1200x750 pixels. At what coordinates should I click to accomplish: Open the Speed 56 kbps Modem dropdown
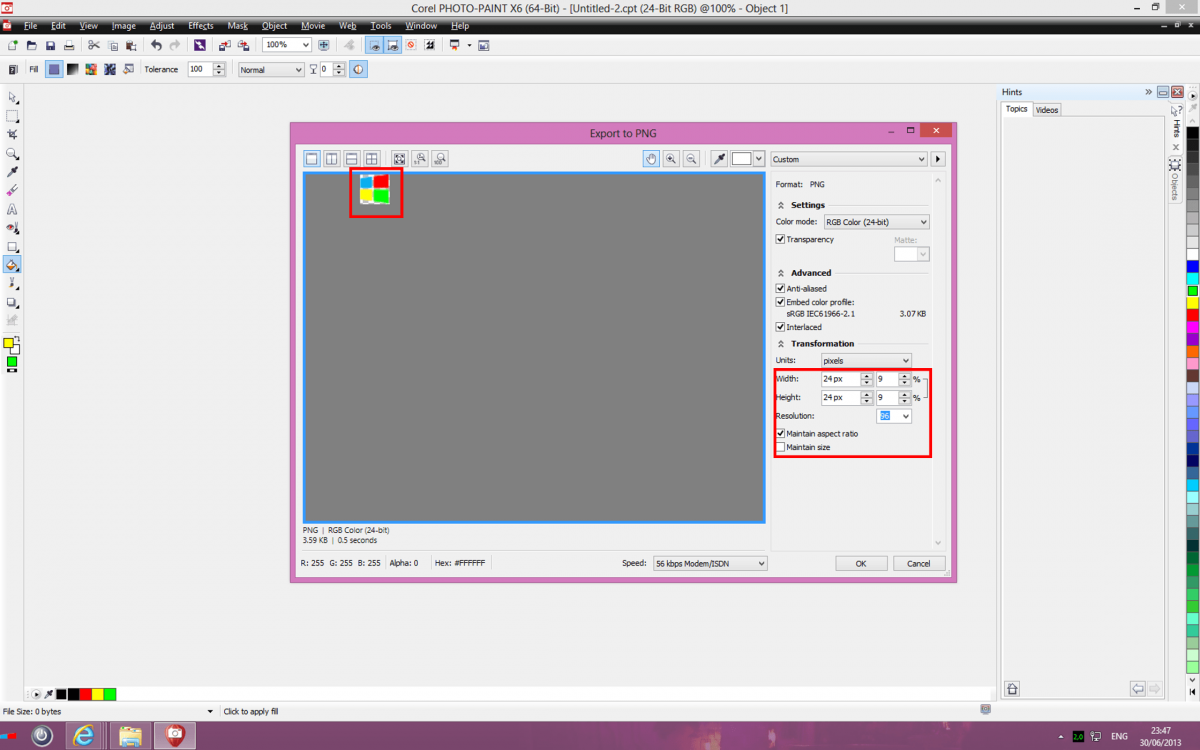point(710,564)
